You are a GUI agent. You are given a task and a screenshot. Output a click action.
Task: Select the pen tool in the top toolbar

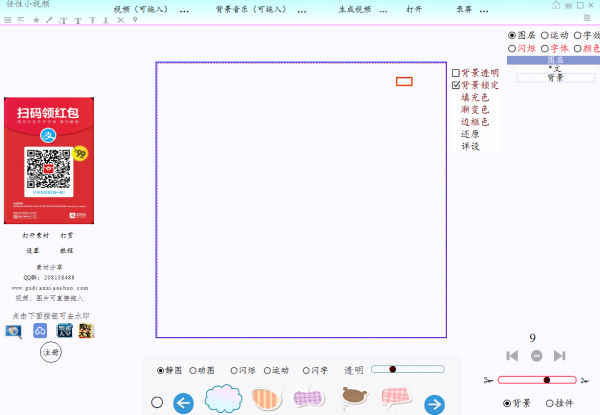pos(49,20)
